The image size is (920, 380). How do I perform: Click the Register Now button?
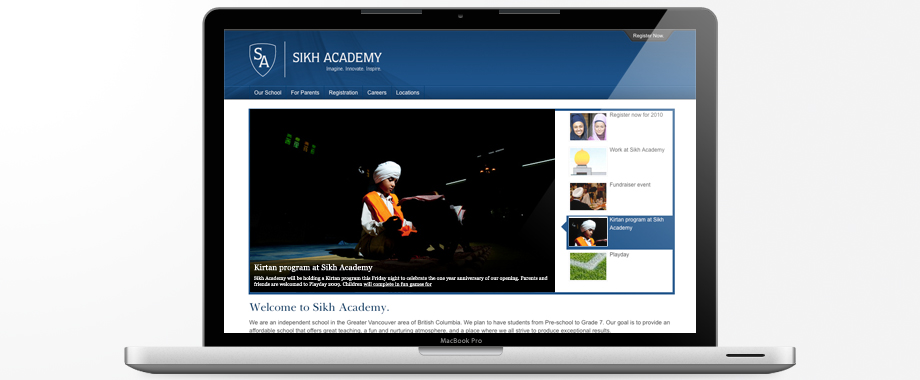tap(648, 36)
